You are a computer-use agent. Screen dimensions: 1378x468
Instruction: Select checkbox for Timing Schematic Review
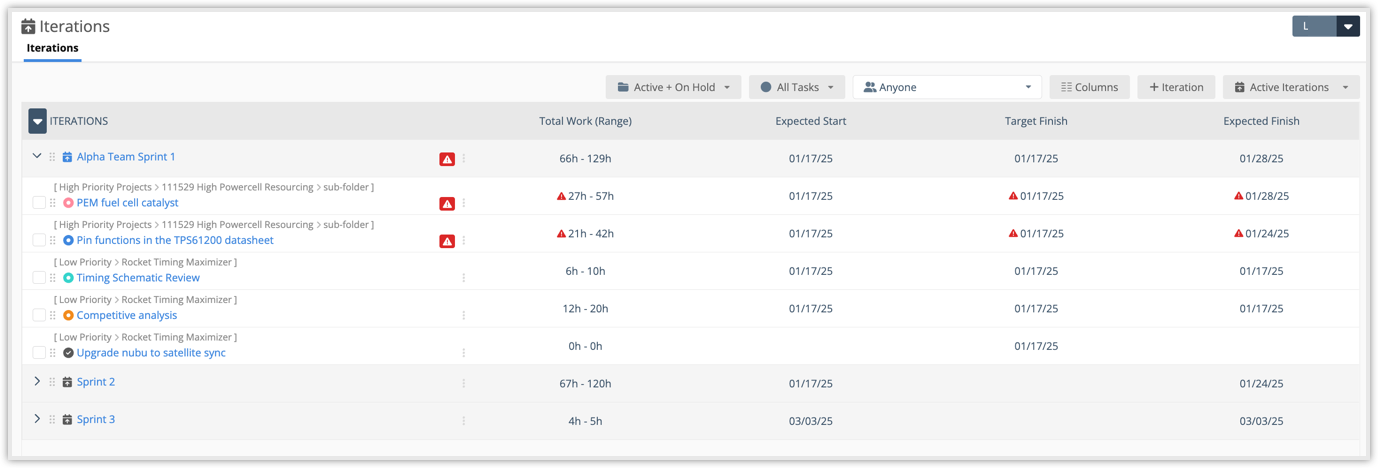[39, 278]
